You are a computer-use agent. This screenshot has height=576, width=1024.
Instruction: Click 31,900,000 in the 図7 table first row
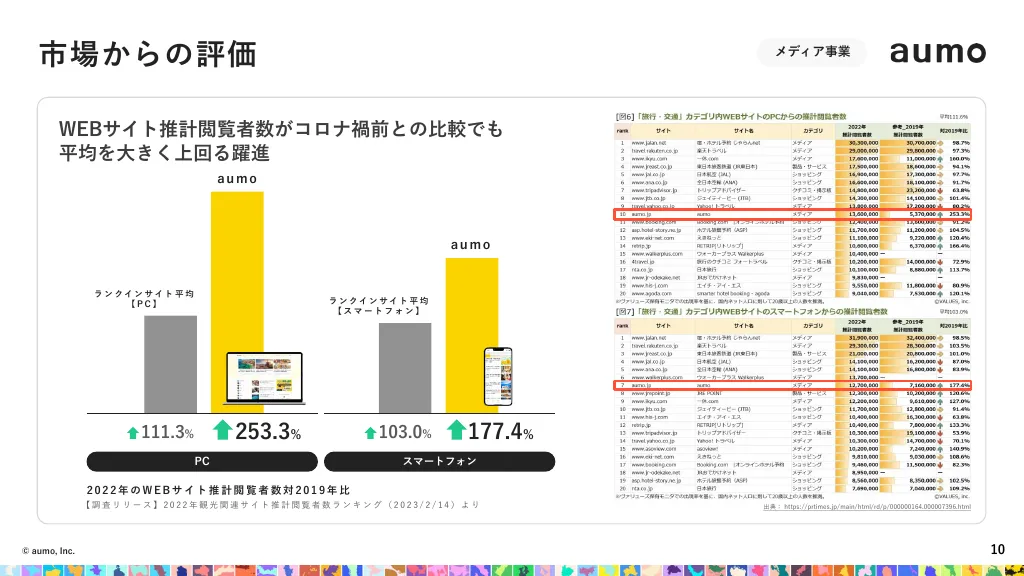(863, 338)
